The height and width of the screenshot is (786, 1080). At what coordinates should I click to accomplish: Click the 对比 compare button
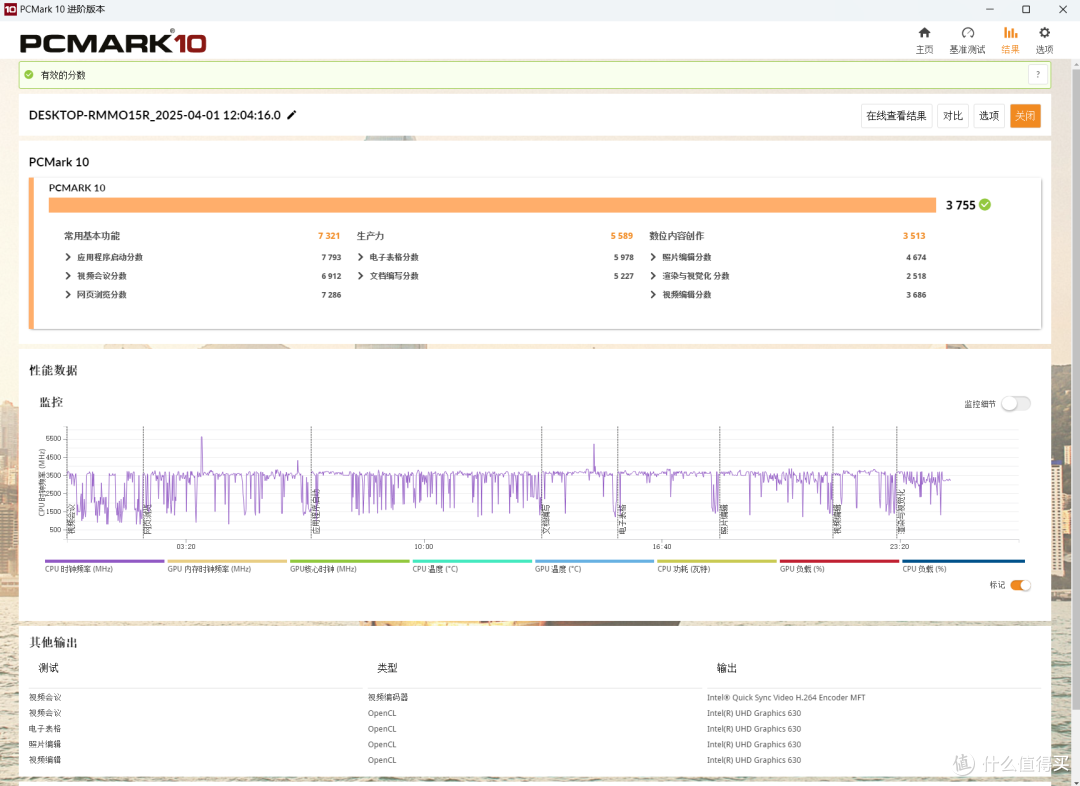[953, 116]
